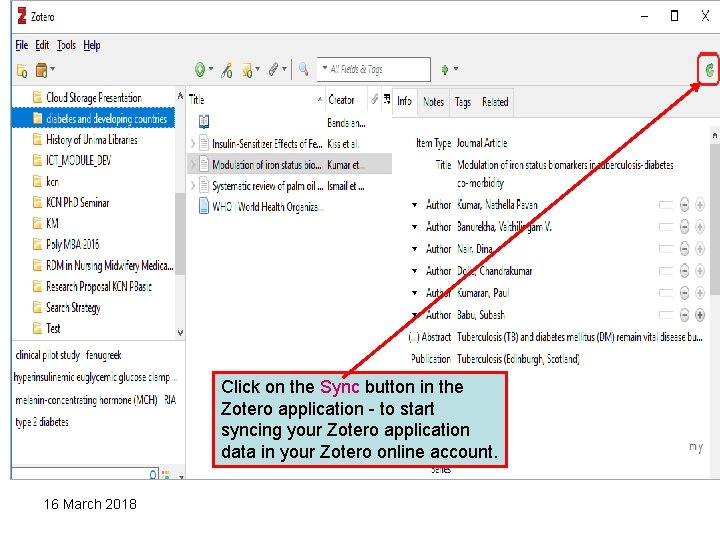720x540 pixels.
Task: Open the Tools menu
Action: click(x=66, y=45)
